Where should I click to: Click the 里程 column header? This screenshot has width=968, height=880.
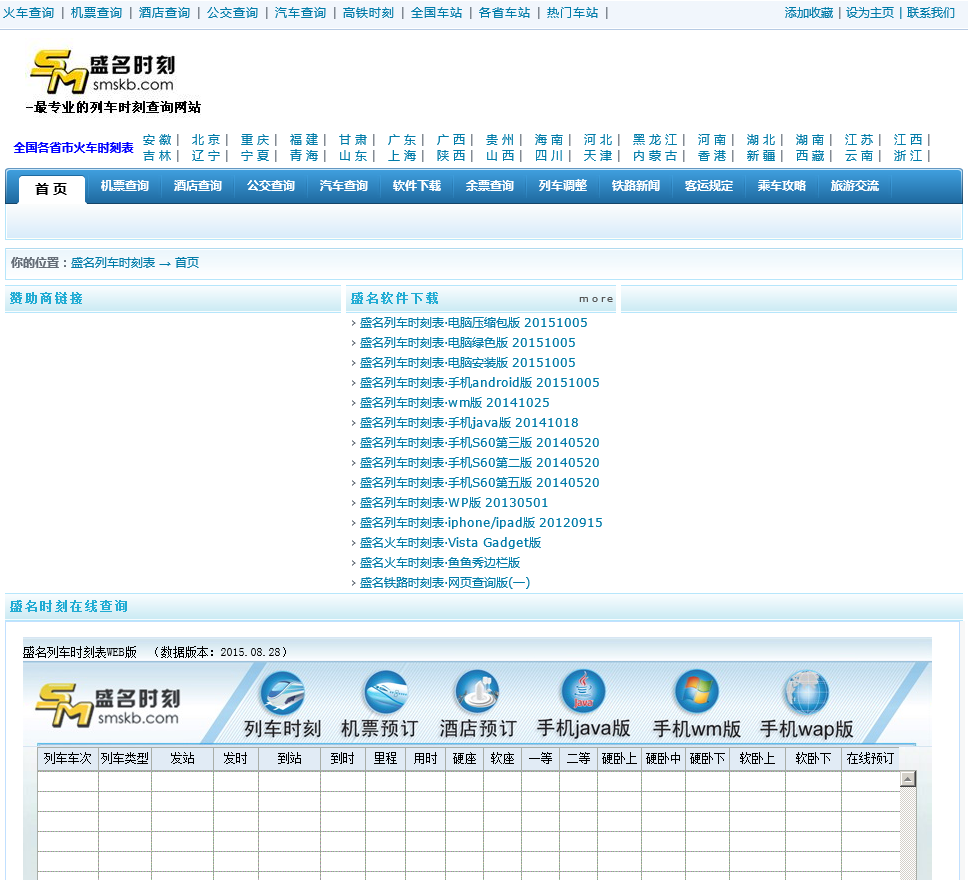click(x=385, y=758)
